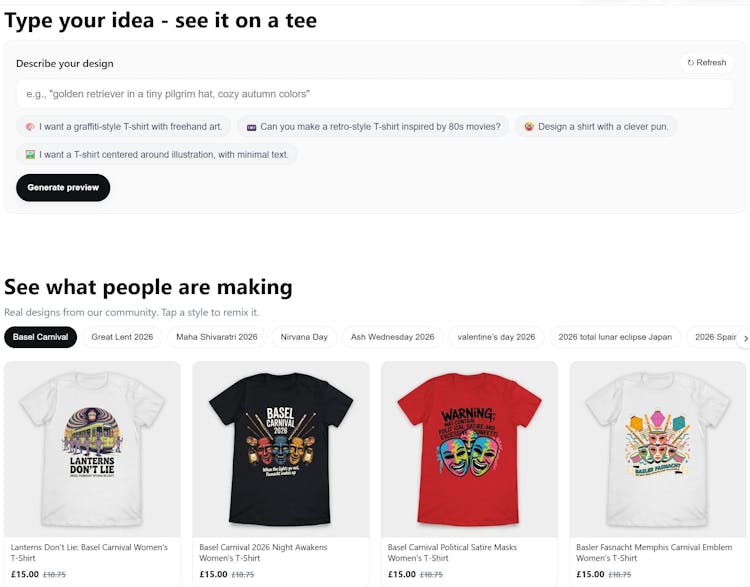Open the Lanterns Don't Lie white tee image

tap(92, 449)
